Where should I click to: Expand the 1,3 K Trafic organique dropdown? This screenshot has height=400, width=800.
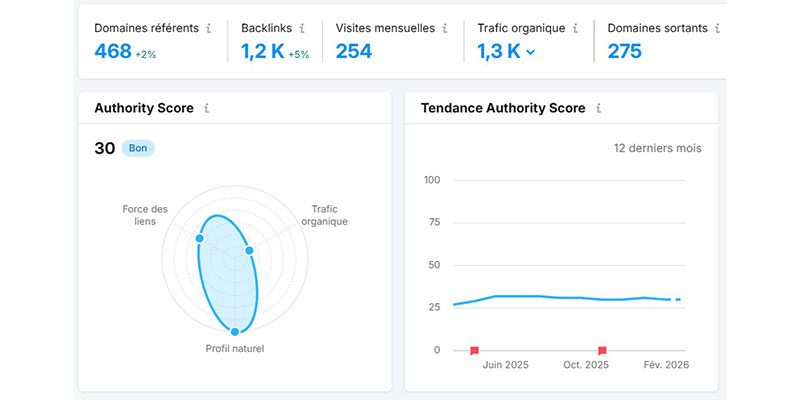[530, 52]
